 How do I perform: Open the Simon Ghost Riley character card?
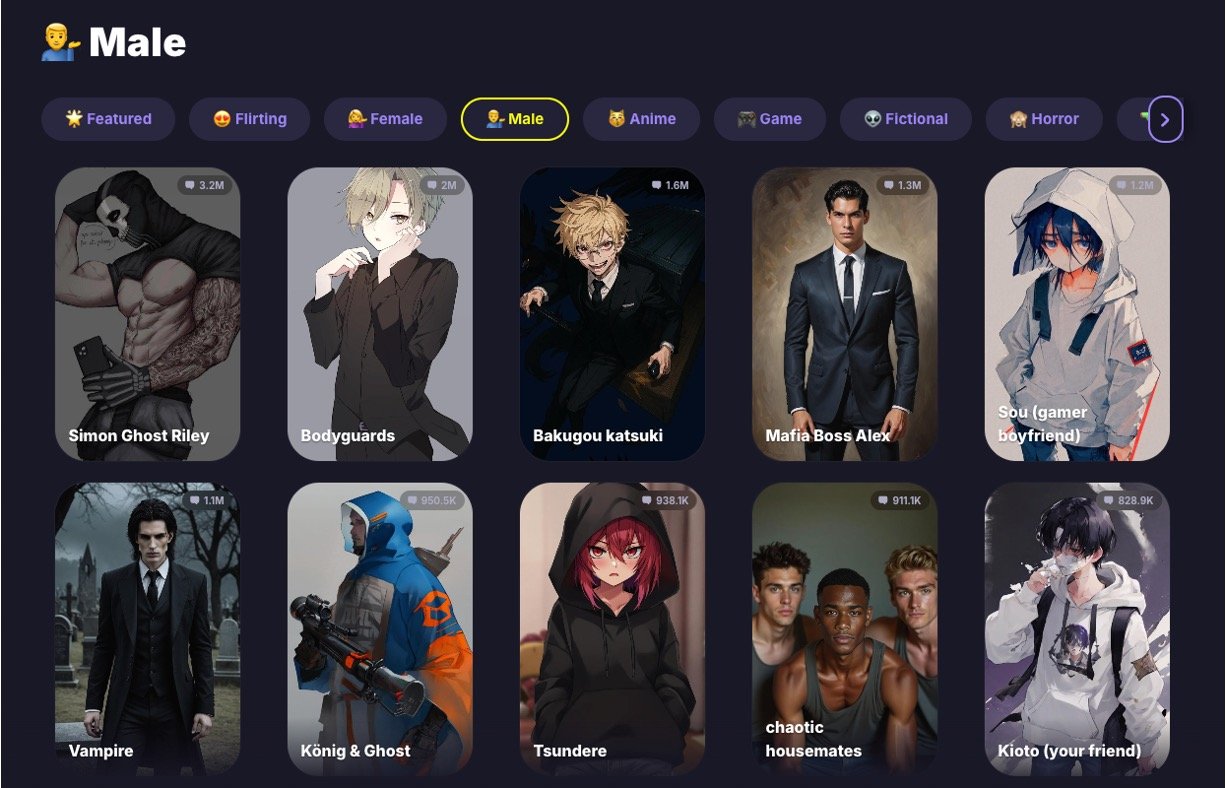148,314
